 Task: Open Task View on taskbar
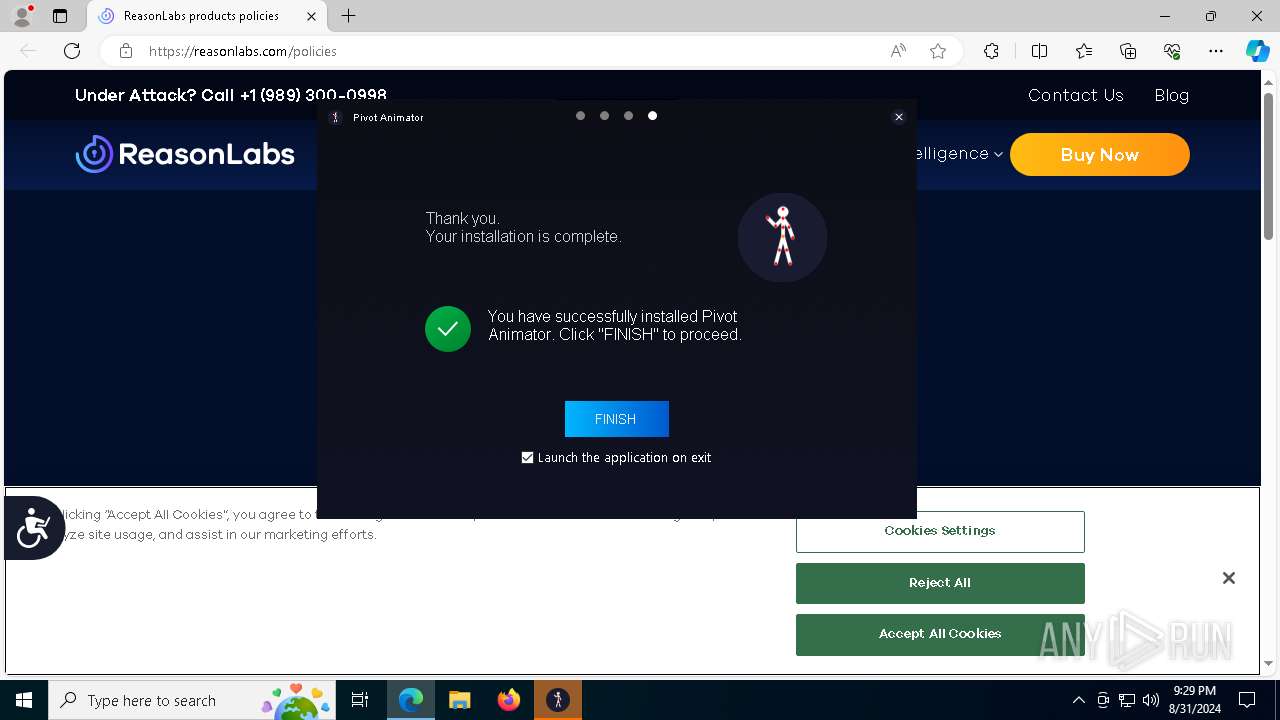(360, 700)
